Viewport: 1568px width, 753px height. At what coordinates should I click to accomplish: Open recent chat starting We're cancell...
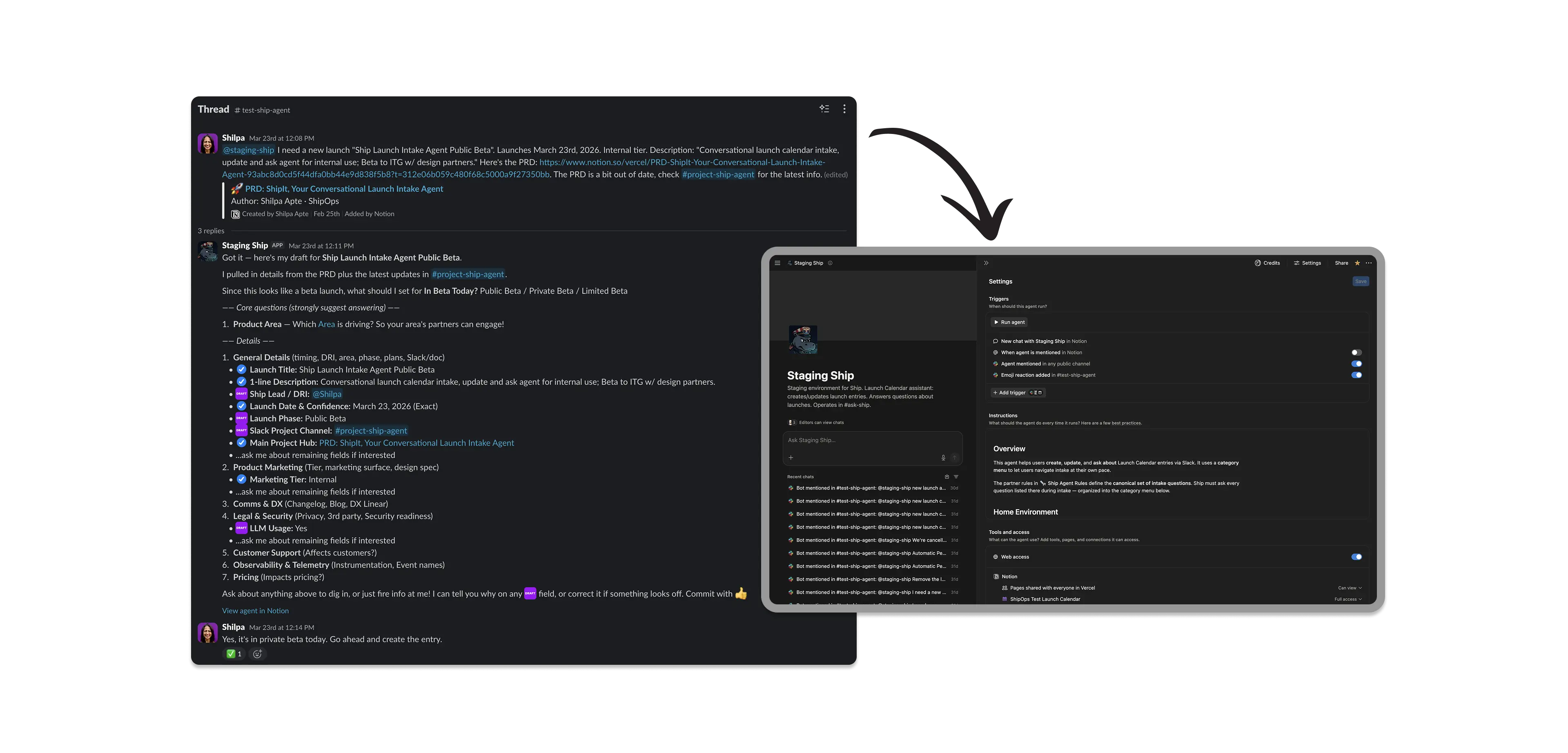(873, 540)
